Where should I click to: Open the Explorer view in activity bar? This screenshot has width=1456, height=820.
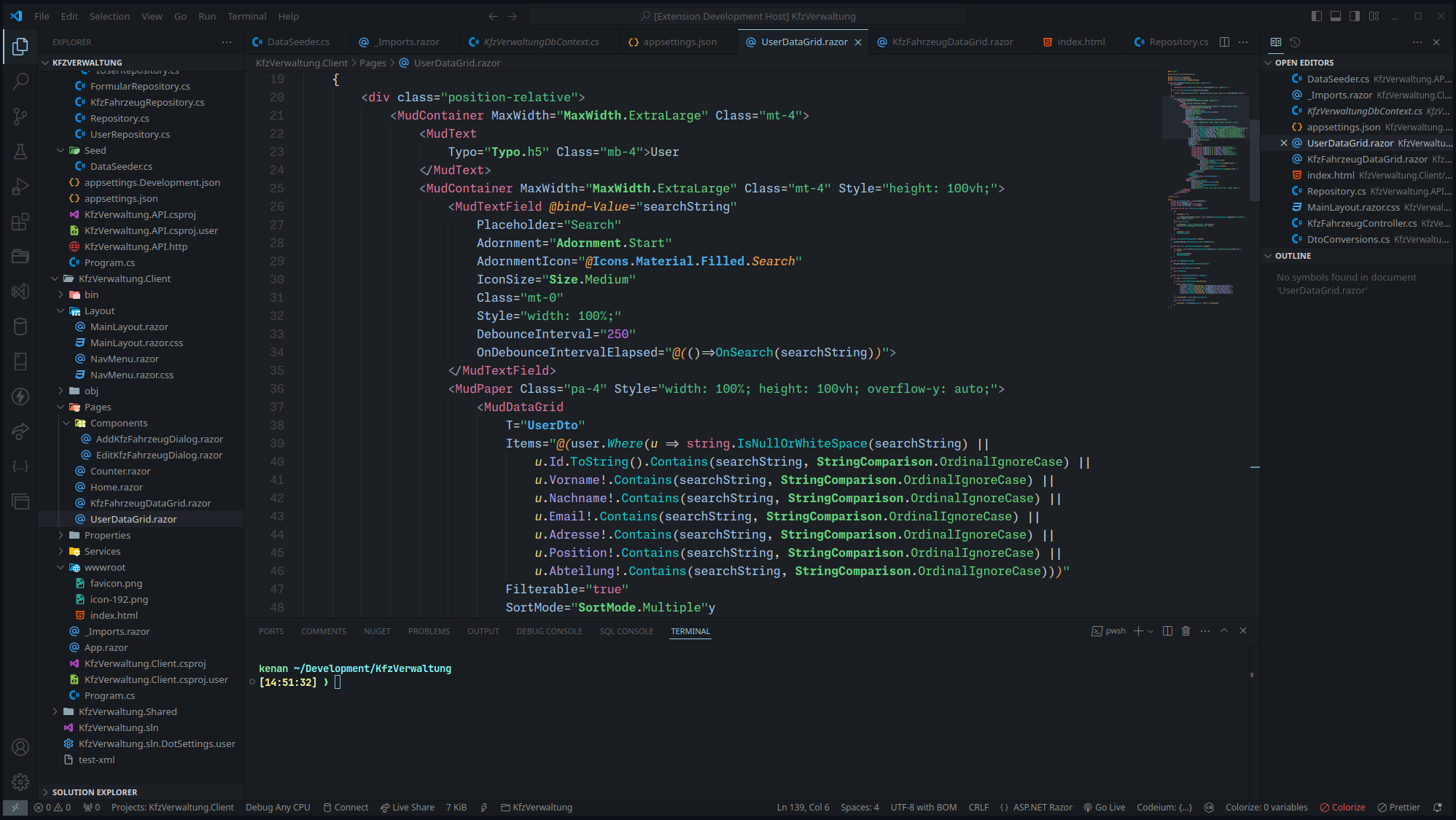(x=20, y=47)
